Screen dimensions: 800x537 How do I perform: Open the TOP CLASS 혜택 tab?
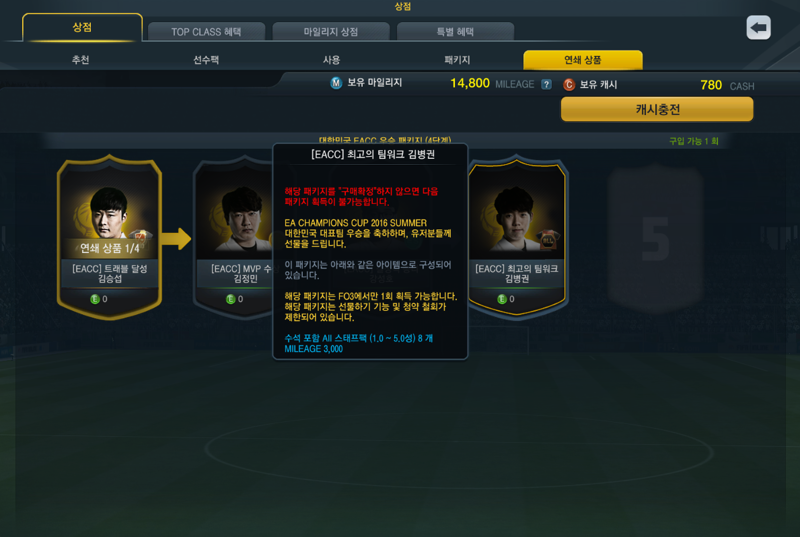click(x=206, y=32)
